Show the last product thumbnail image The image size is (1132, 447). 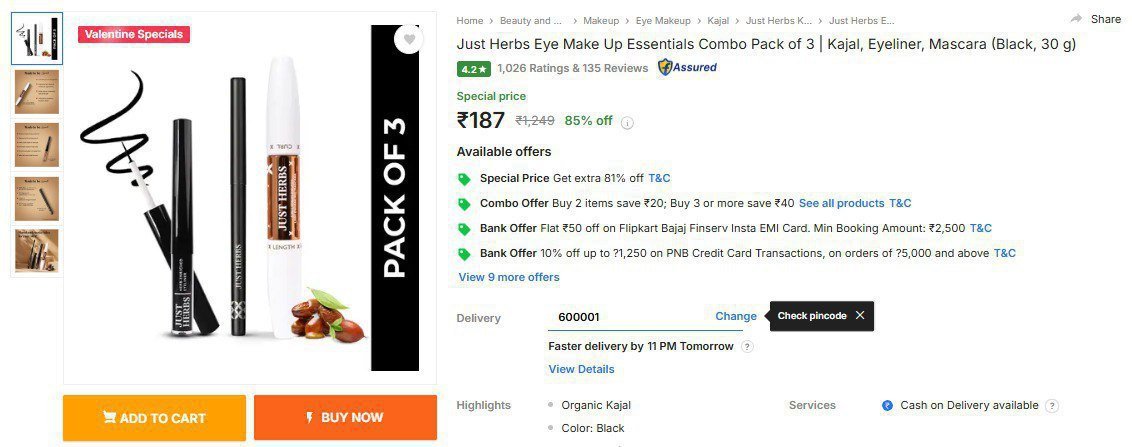[37, 251]
